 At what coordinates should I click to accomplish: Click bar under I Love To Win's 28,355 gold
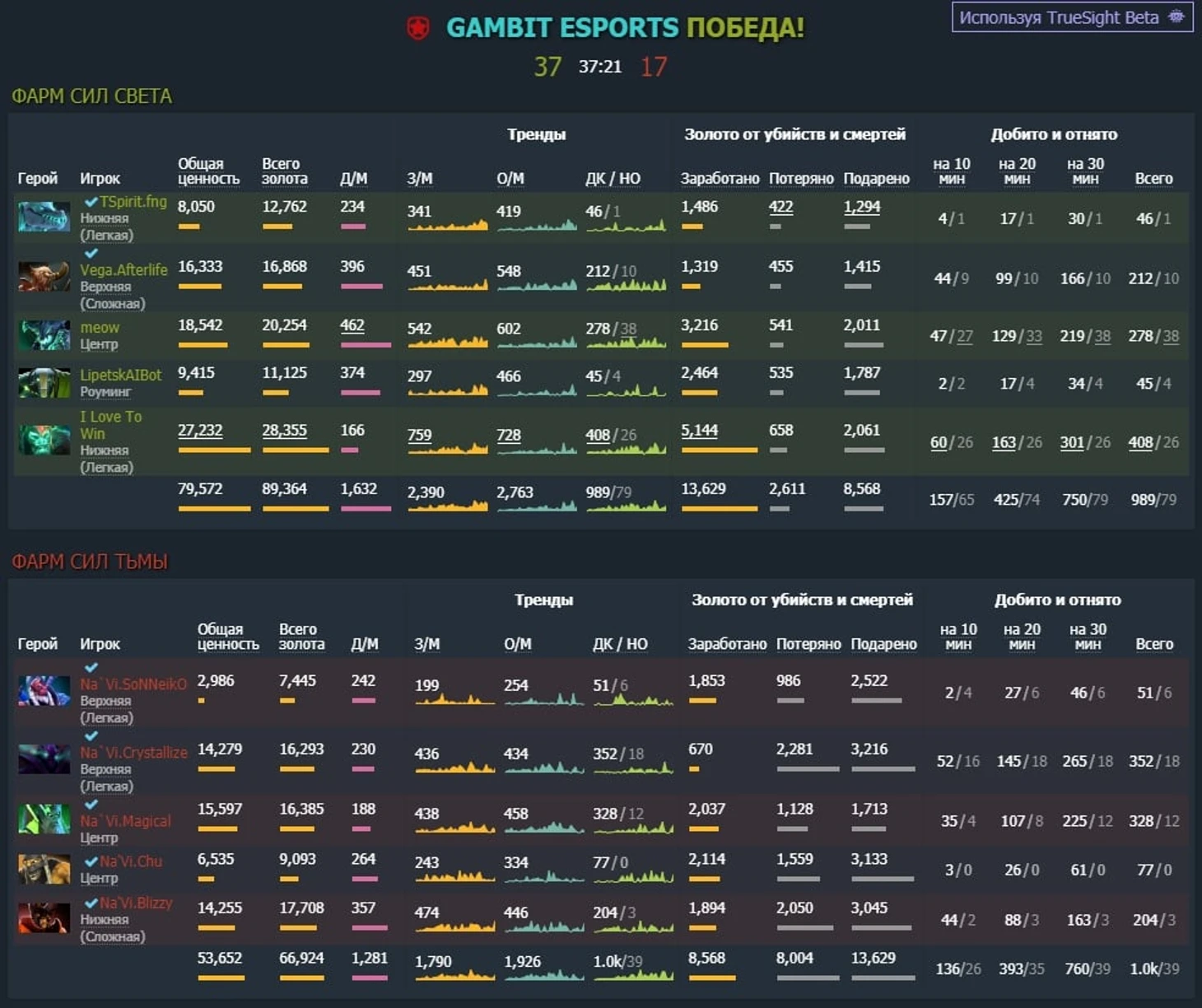tap(295, 450)
